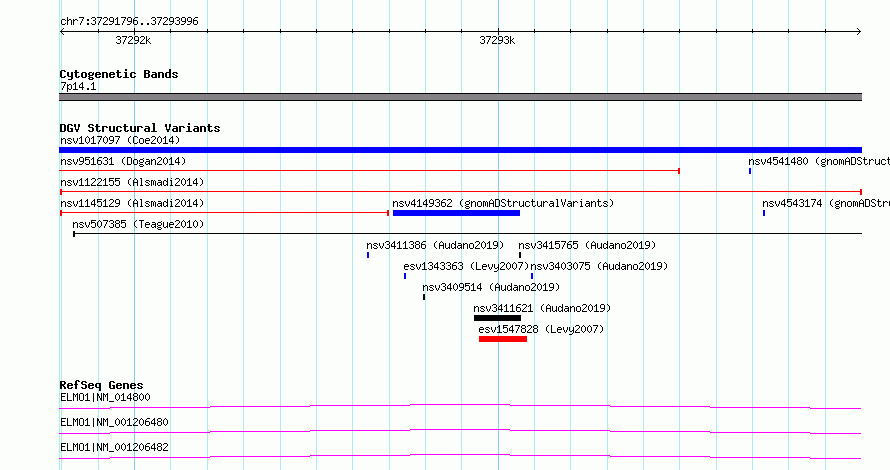Open the nsv1122155 (Alsmadi2014) label
Image resolution: width=890 pixels, height=470 pixels.
(132, 182)
